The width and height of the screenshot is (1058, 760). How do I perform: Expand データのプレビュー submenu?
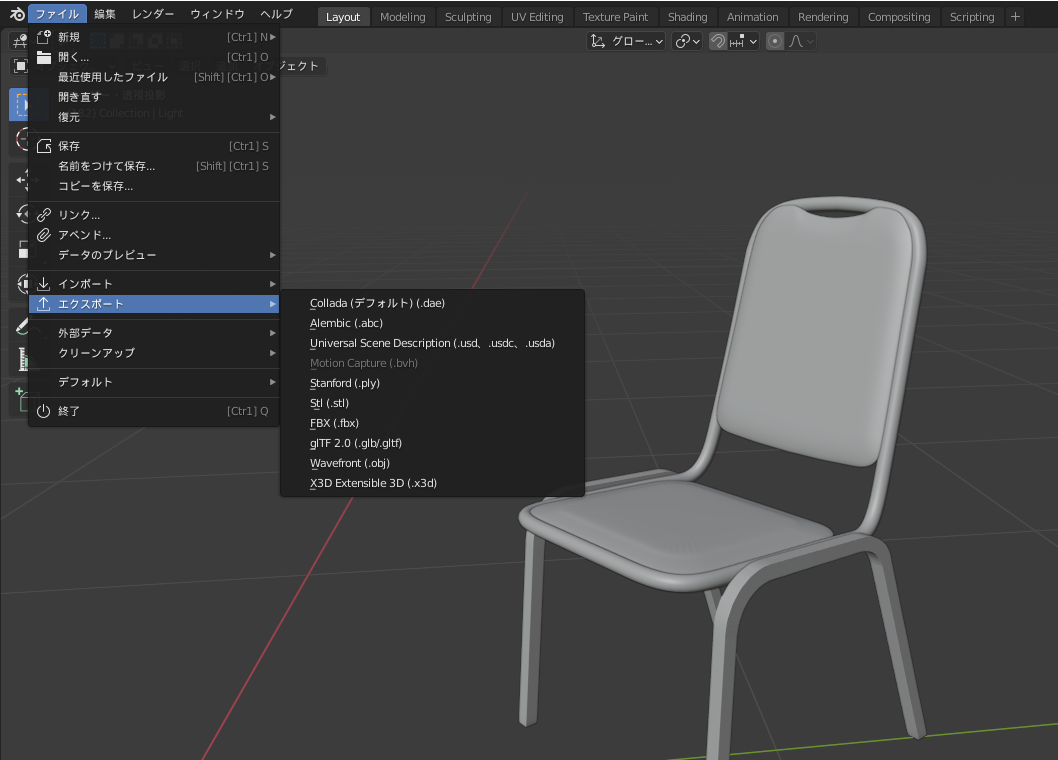pyautogui.click(x=154, y=254)
